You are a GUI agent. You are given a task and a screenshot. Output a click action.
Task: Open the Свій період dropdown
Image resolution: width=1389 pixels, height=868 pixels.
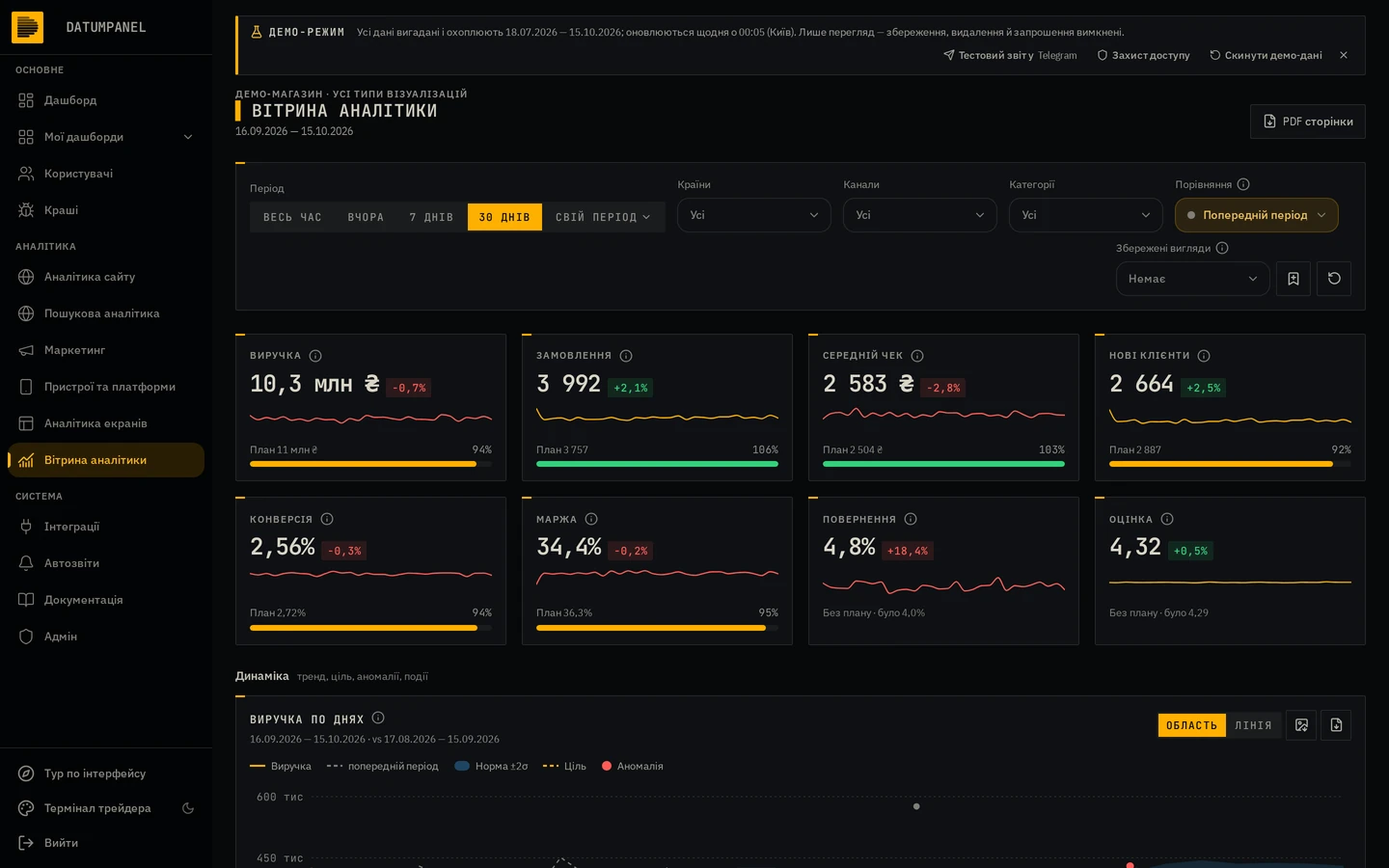tap(603, 217)
